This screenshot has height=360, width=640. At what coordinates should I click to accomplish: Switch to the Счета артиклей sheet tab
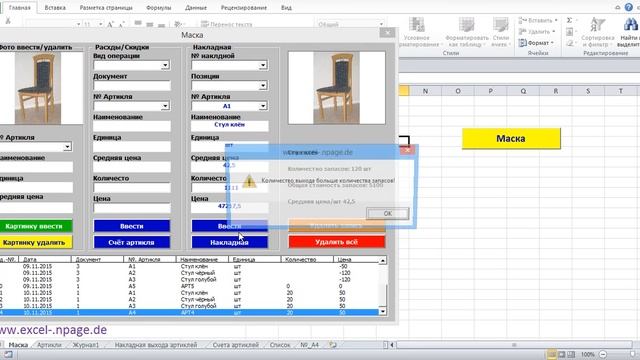pos(236,345)
